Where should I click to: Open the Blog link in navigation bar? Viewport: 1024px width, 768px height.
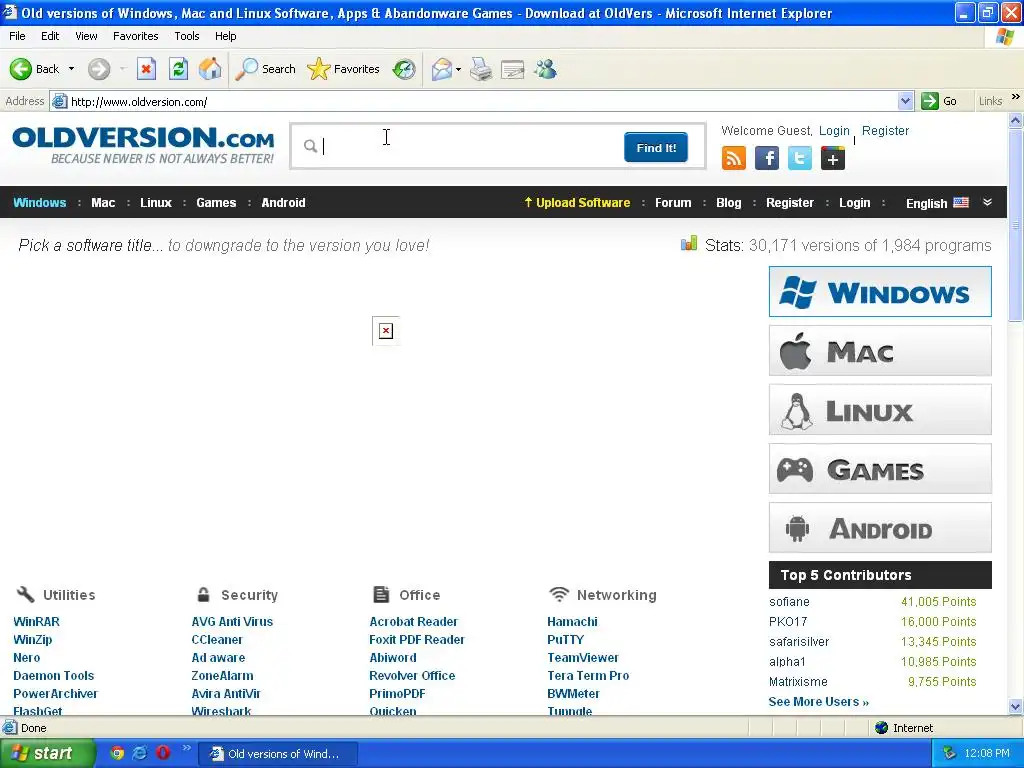point(728,202)
